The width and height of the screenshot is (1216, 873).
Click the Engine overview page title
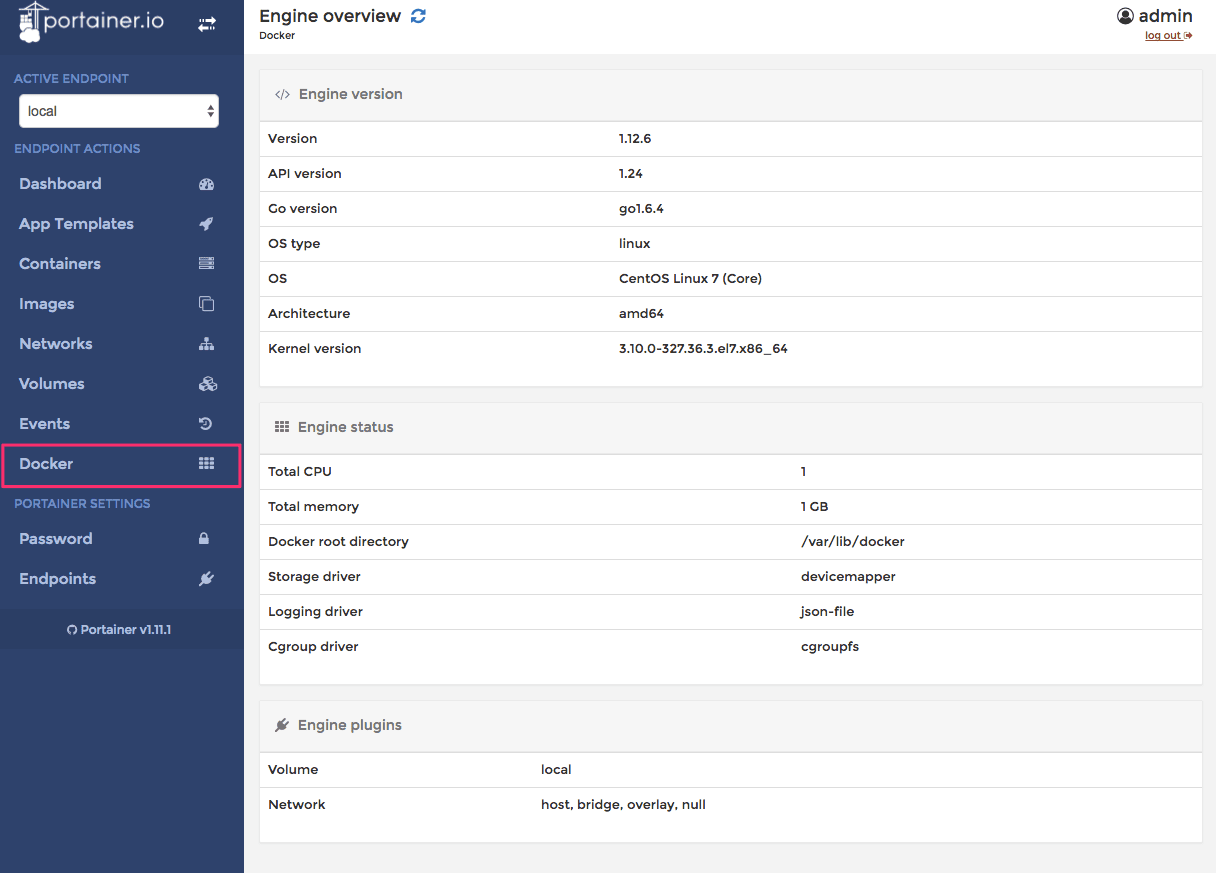(330, 16)
